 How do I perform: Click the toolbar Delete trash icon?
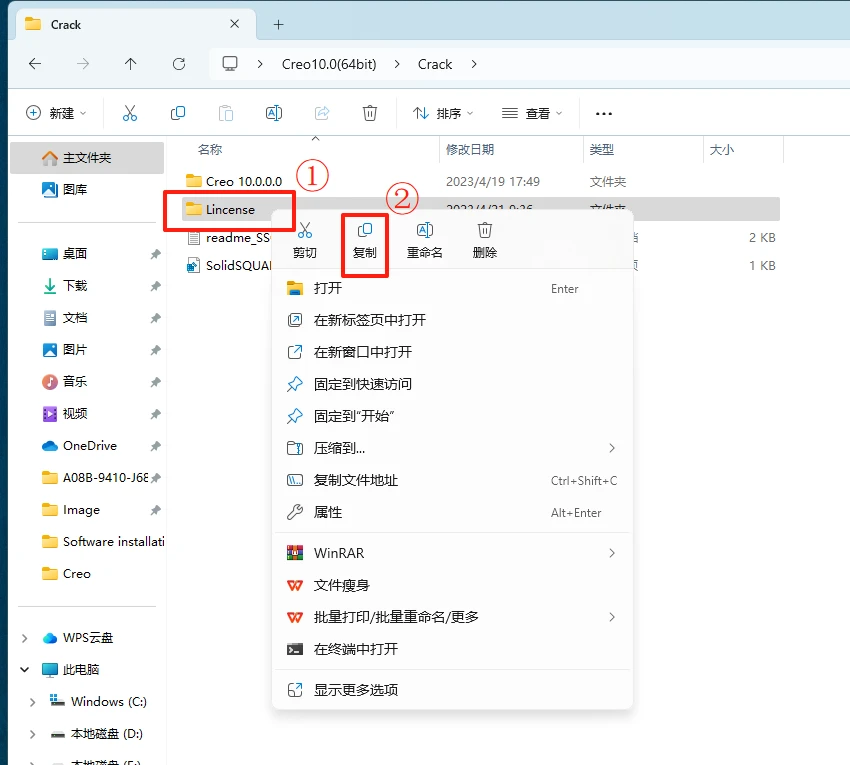tap(370, 113)
